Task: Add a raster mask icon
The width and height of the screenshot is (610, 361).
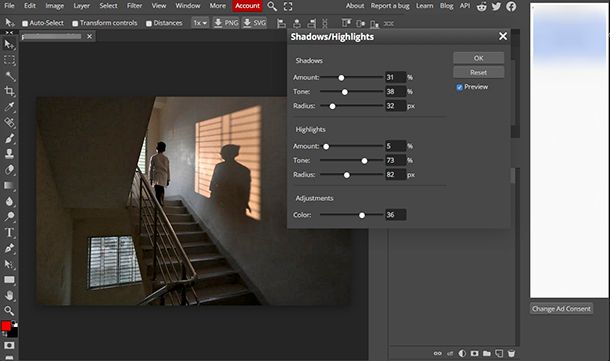Action: 475,353
